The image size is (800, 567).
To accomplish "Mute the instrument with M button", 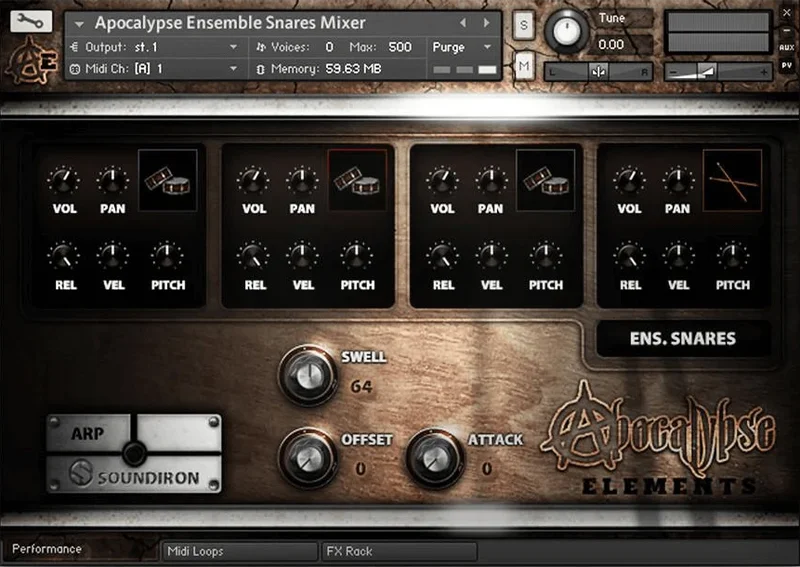I will click(523, 66).
